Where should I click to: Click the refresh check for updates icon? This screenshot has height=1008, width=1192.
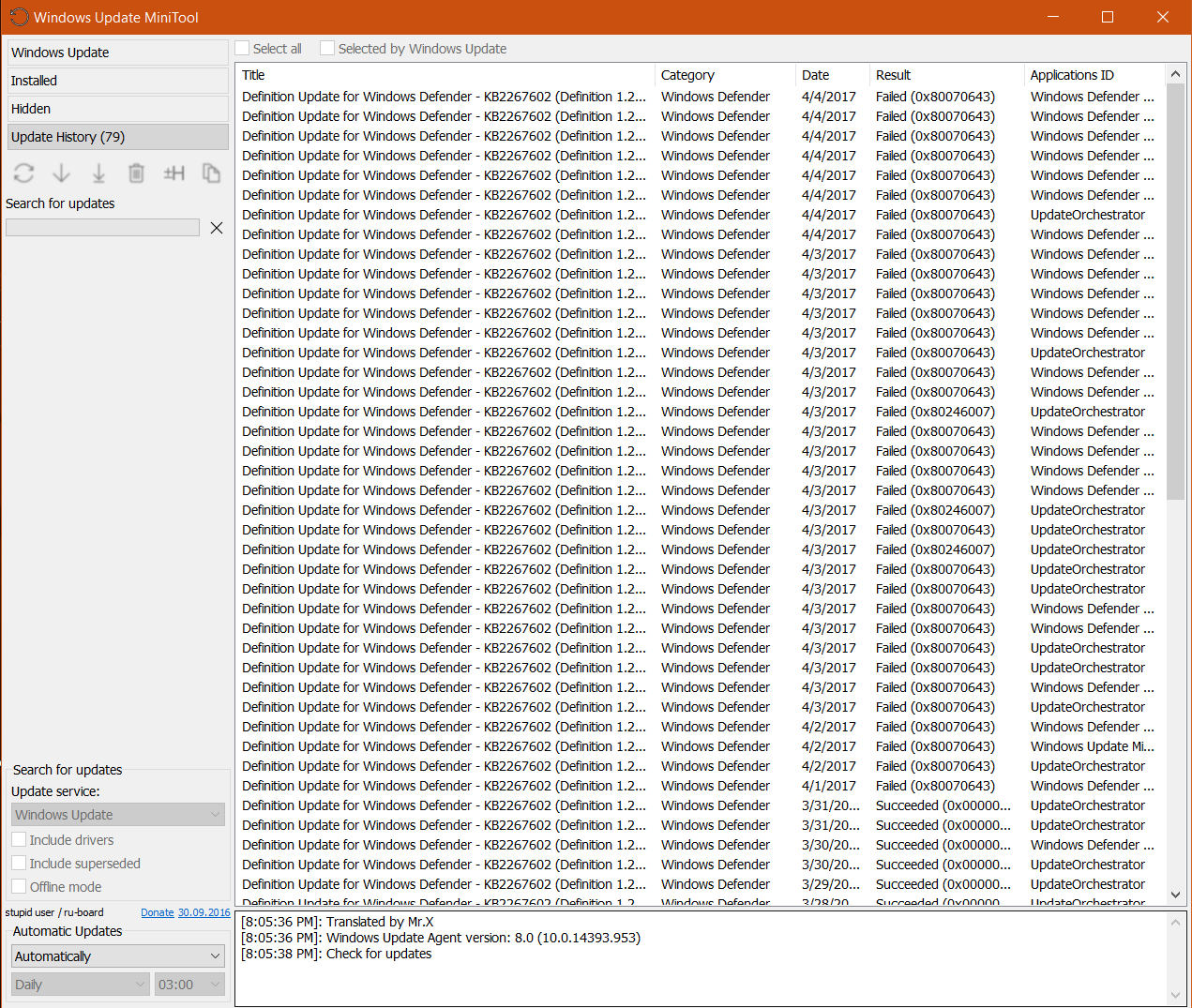click(24, 173)
